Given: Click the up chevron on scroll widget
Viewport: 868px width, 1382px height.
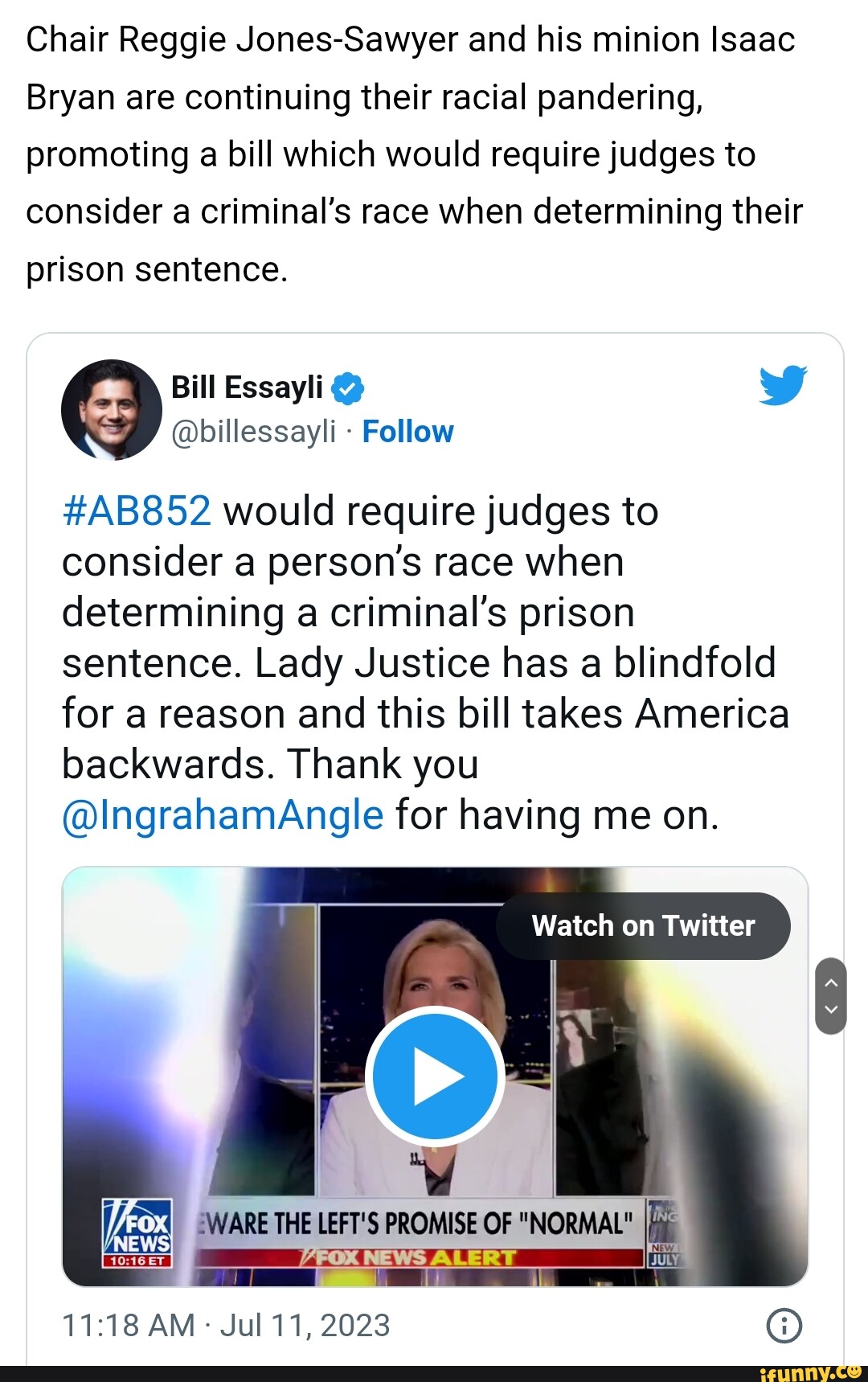Looking at the screenshot, I should click(x=831, y=982).
